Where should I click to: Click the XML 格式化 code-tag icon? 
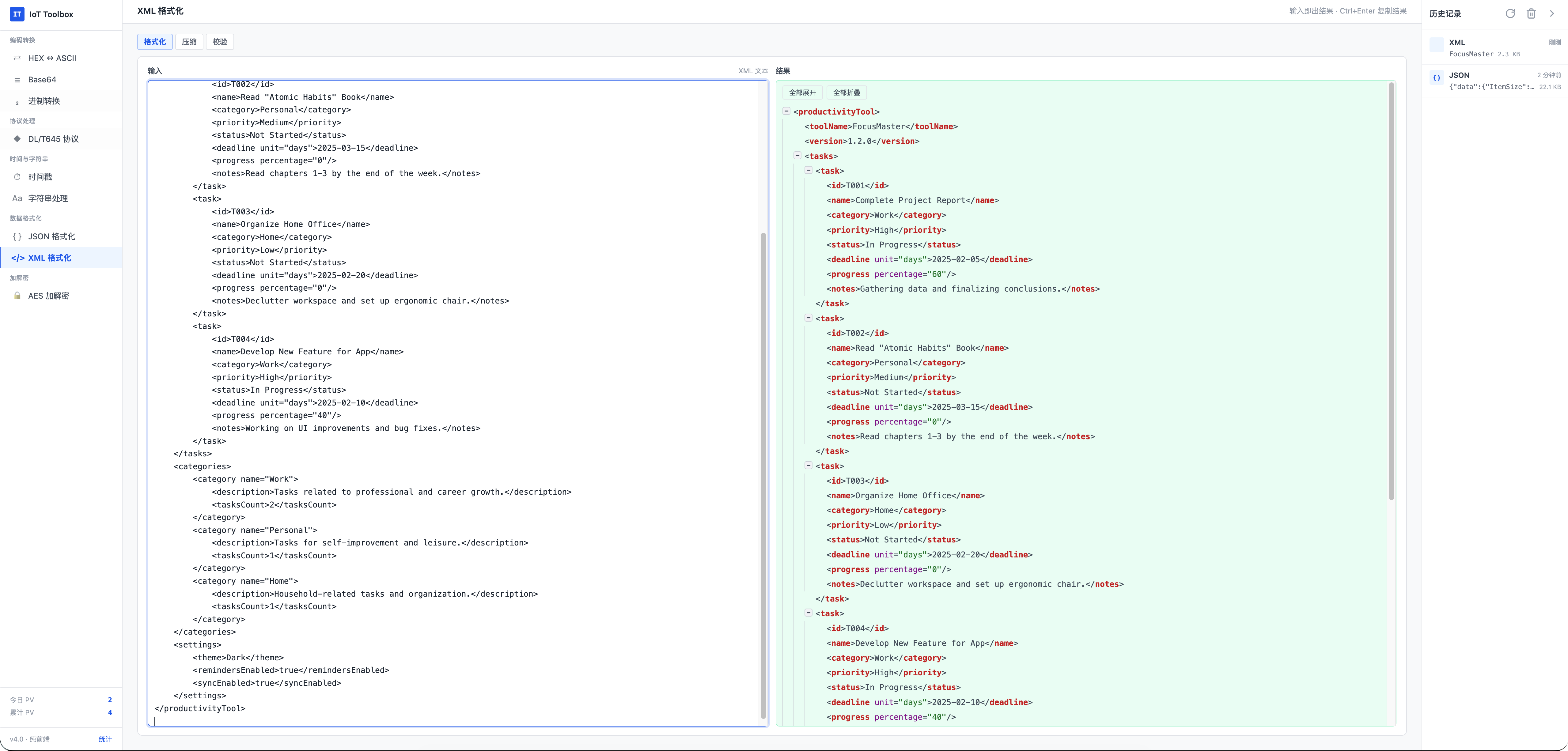click(18, 258)
